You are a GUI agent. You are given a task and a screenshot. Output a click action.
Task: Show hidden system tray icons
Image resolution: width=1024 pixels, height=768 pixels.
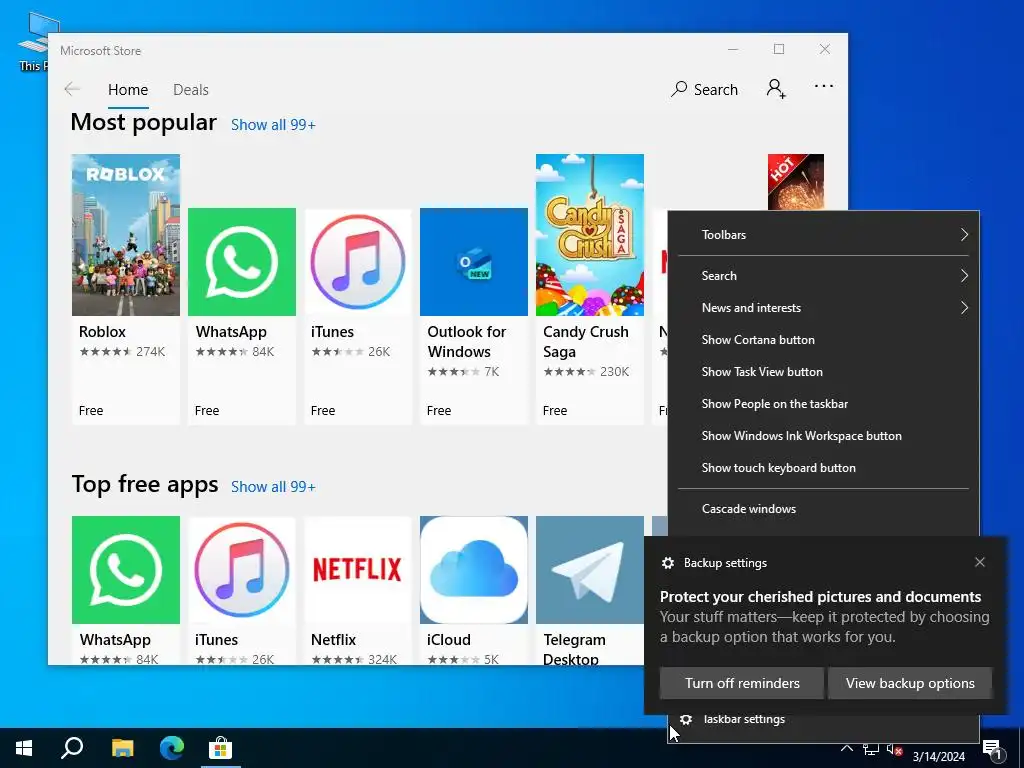point(846,748)
